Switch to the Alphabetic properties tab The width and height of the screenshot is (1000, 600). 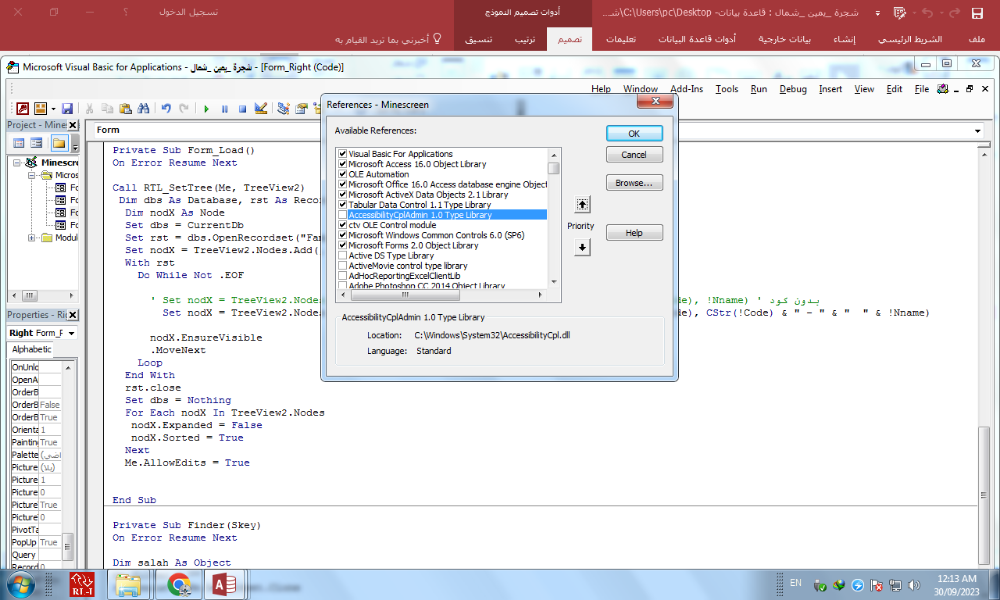32,349
